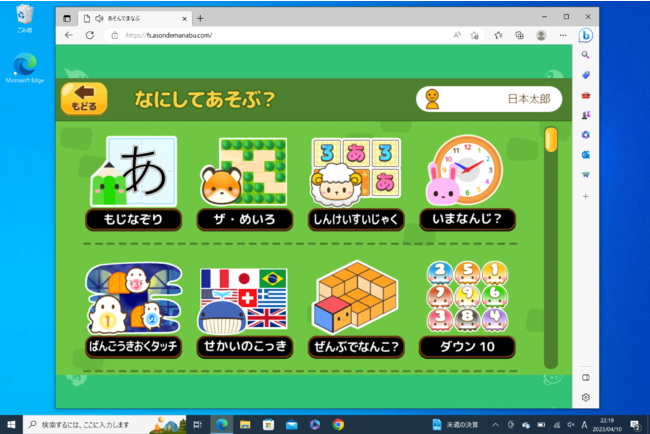Image resolution: width=650 pixels, height=434 pixels.
Task: Open Microsoft Edge from the taskbar
Action: (x=222, y=424)
